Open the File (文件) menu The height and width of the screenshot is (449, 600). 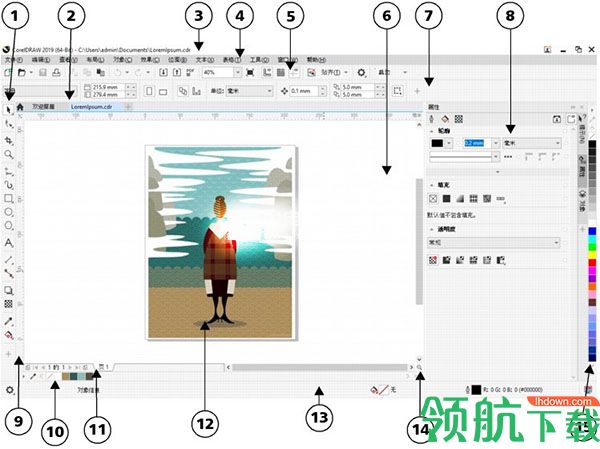[x=13, y=60]
